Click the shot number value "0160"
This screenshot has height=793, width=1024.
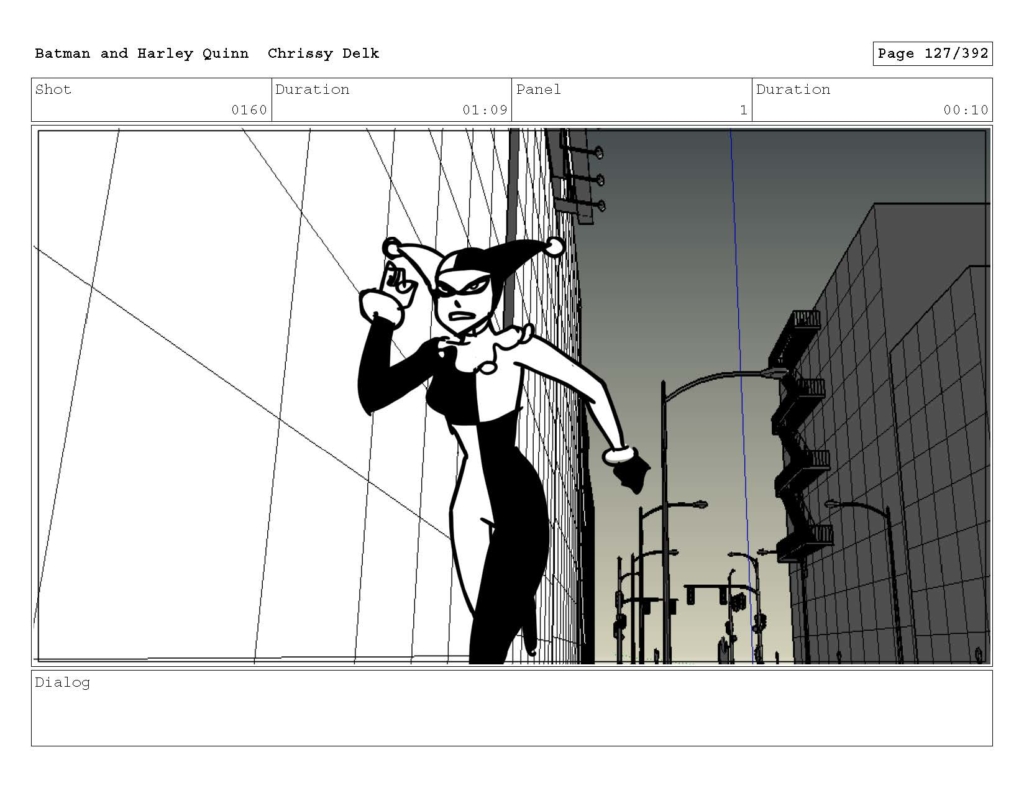249,110
